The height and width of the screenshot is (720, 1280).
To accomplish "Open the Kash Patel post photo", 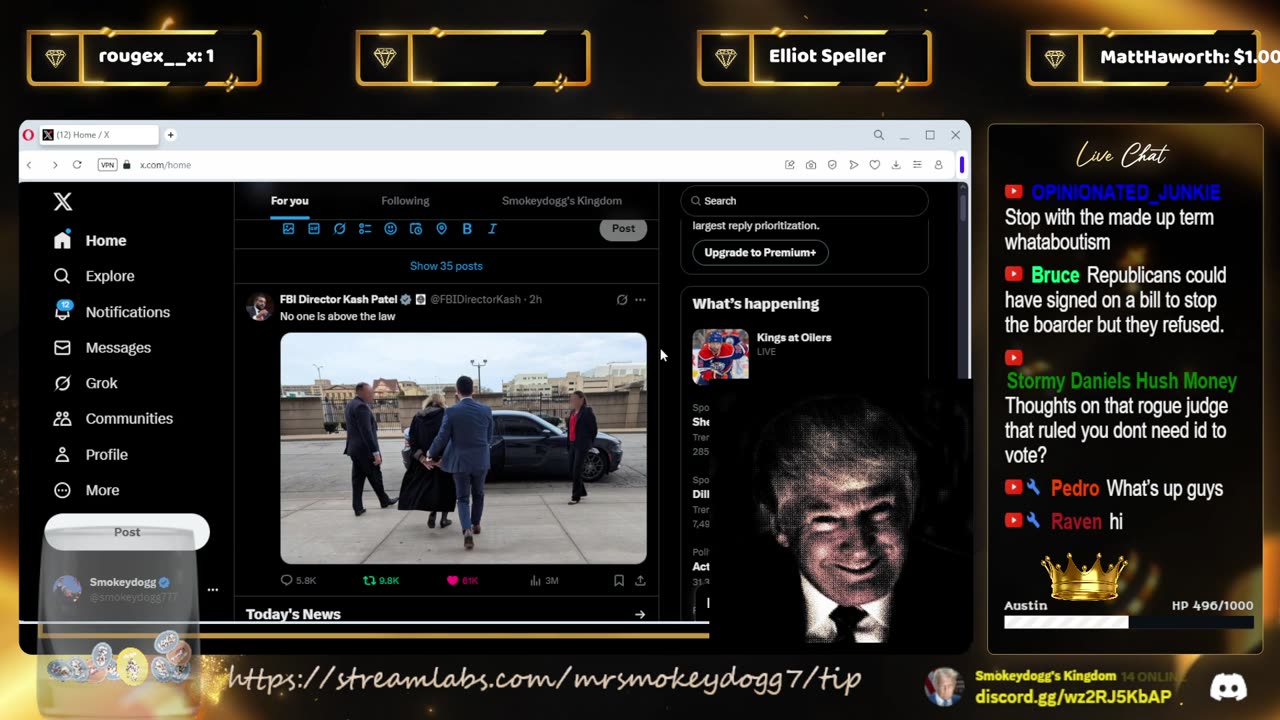I will pos(463,448).
